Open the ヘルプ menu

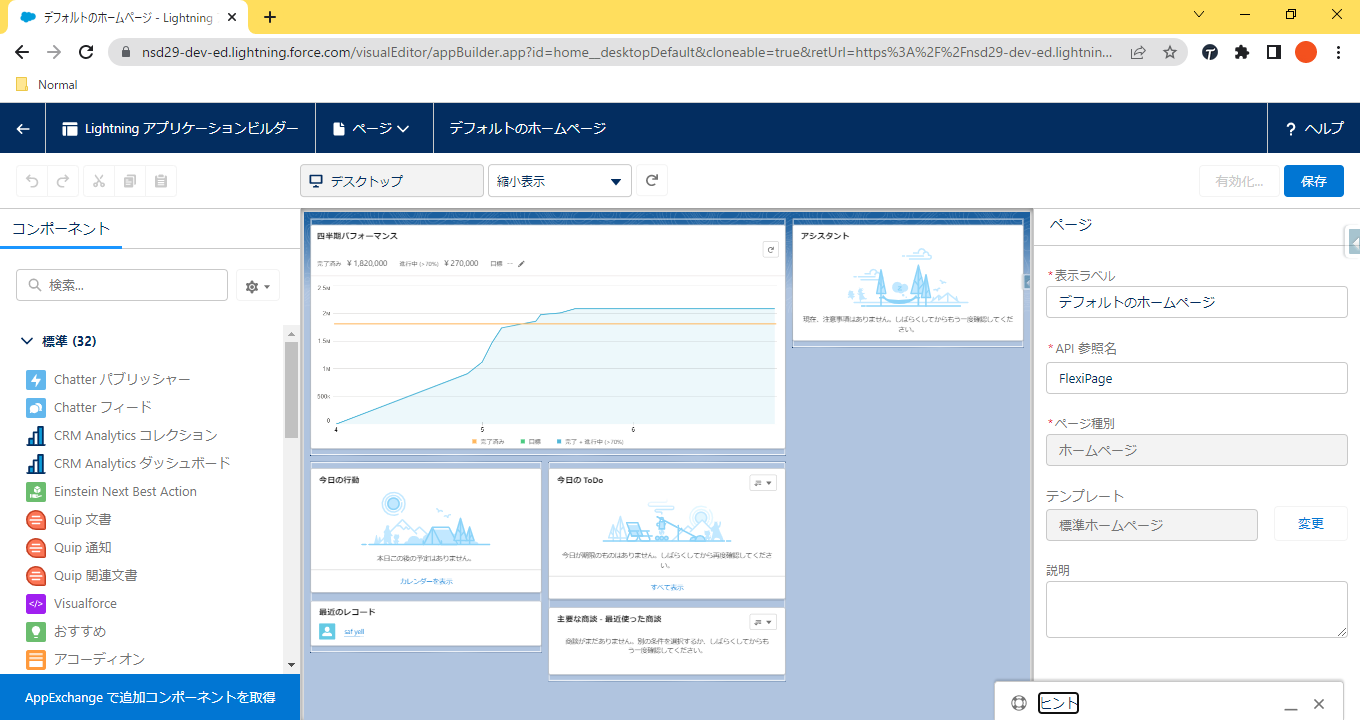[1314, 128]
